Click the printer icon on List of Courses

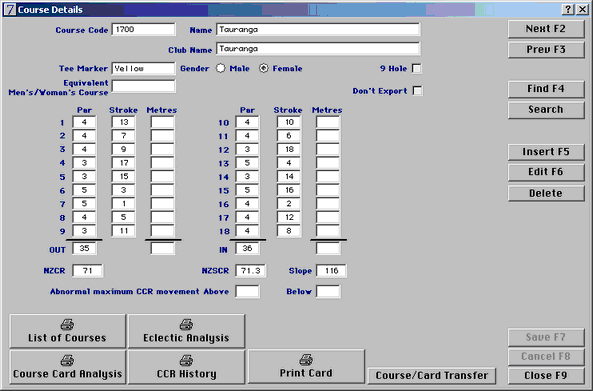pyautogui.click(x=67, y=324)
